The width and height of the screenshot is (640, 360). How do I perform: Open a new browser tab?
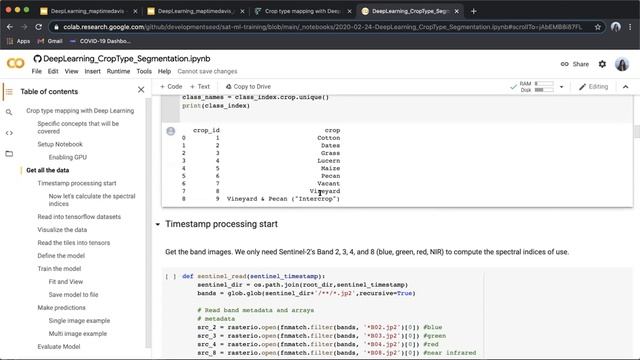click(473, 11)
